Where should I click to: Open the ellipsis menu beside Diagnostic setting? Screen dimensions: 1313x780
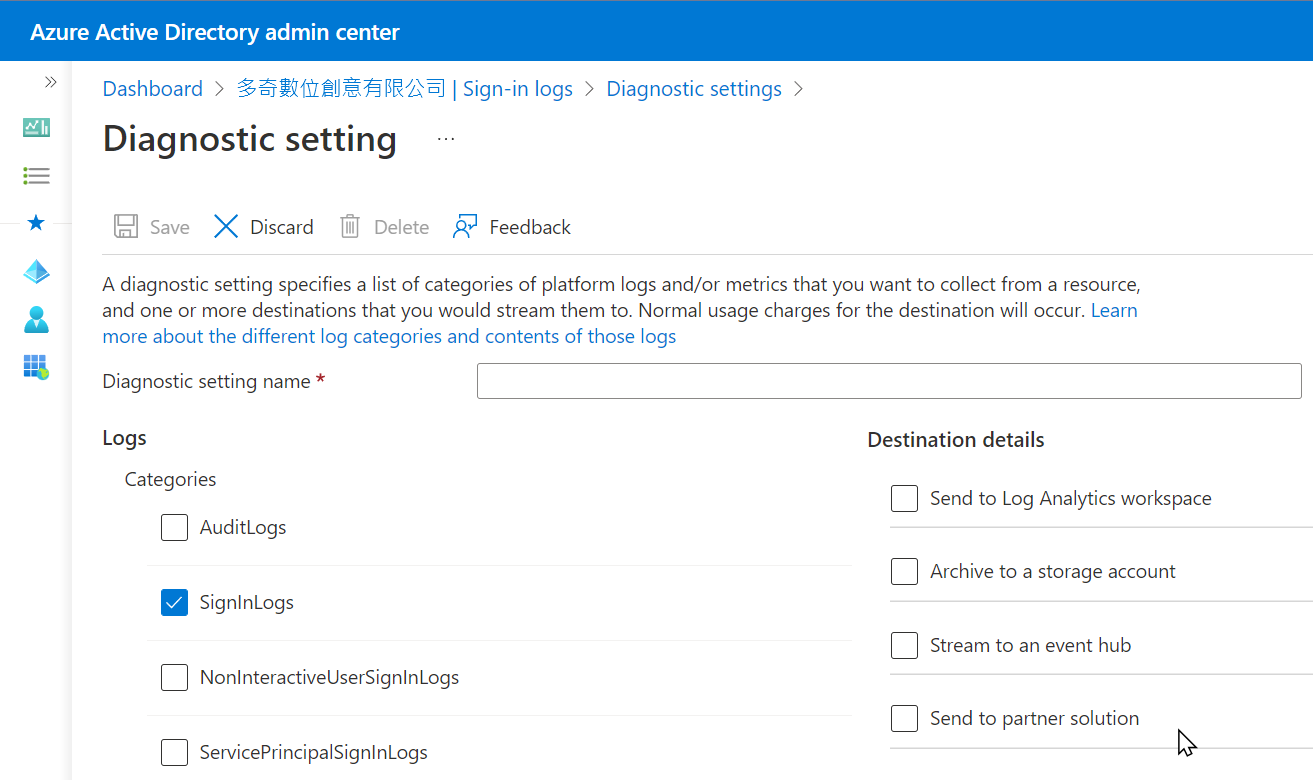[x=446, y=139]
